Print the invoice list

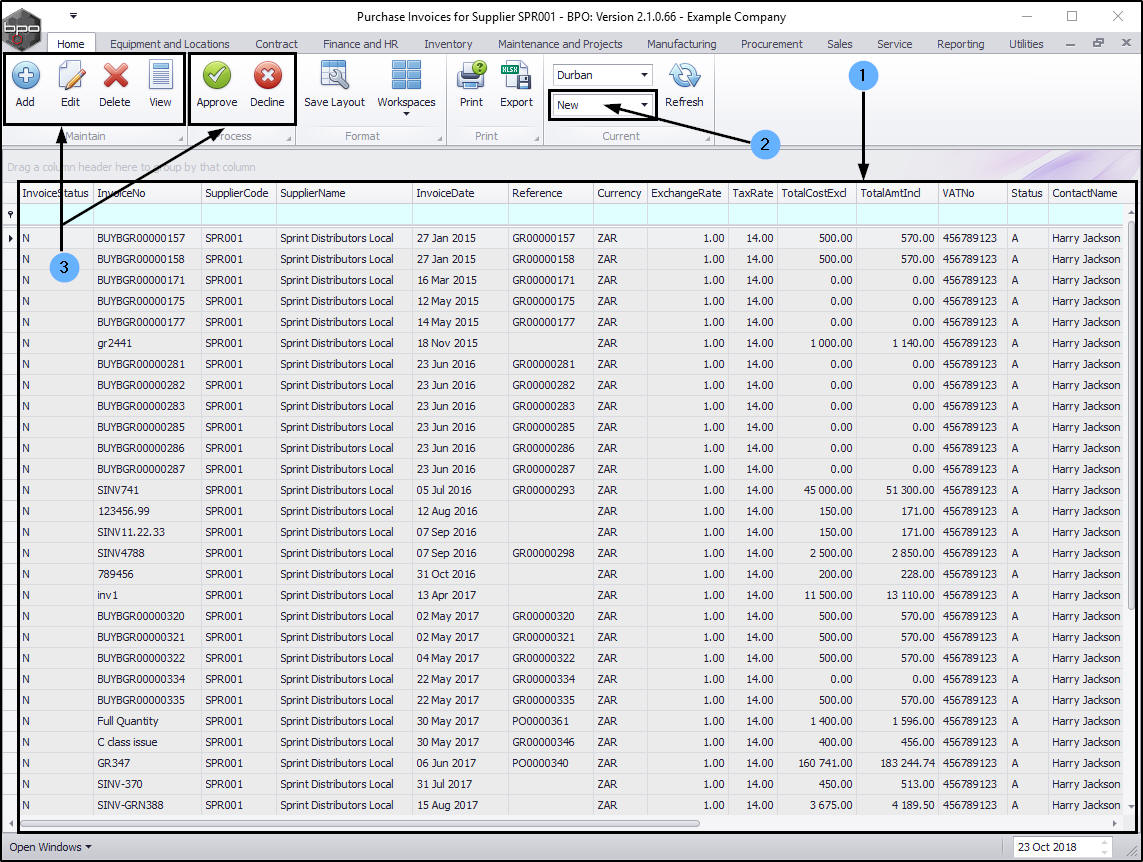472,85
